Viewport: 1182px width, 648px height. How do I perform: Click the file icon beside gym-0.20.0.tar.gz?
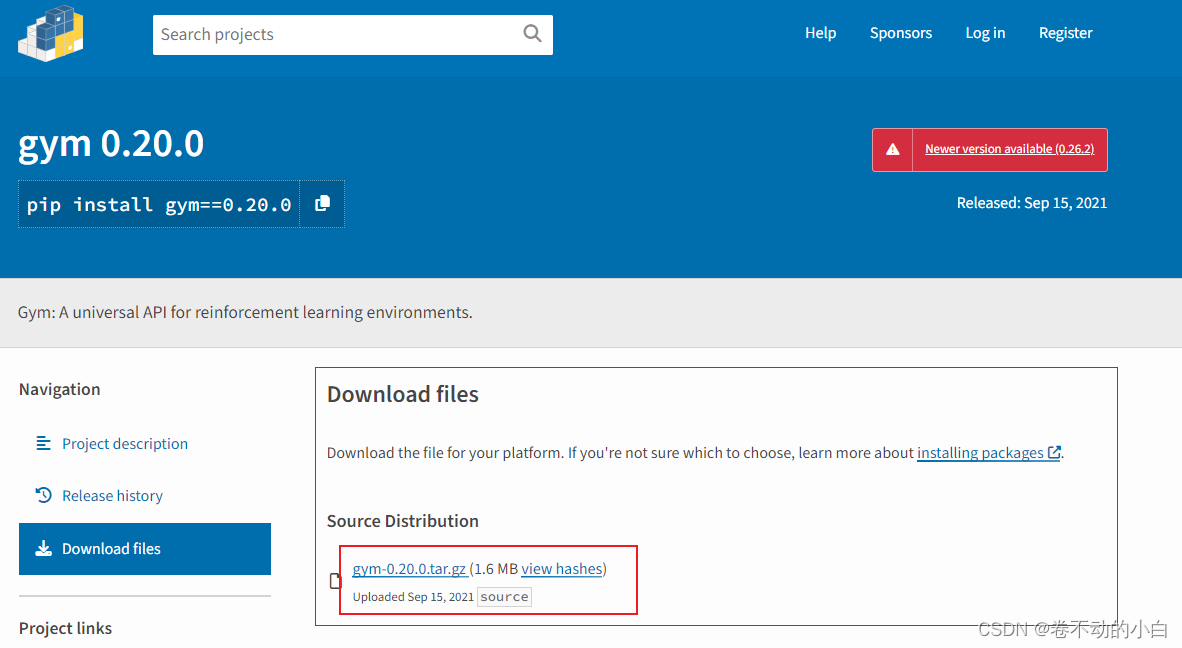335,581
